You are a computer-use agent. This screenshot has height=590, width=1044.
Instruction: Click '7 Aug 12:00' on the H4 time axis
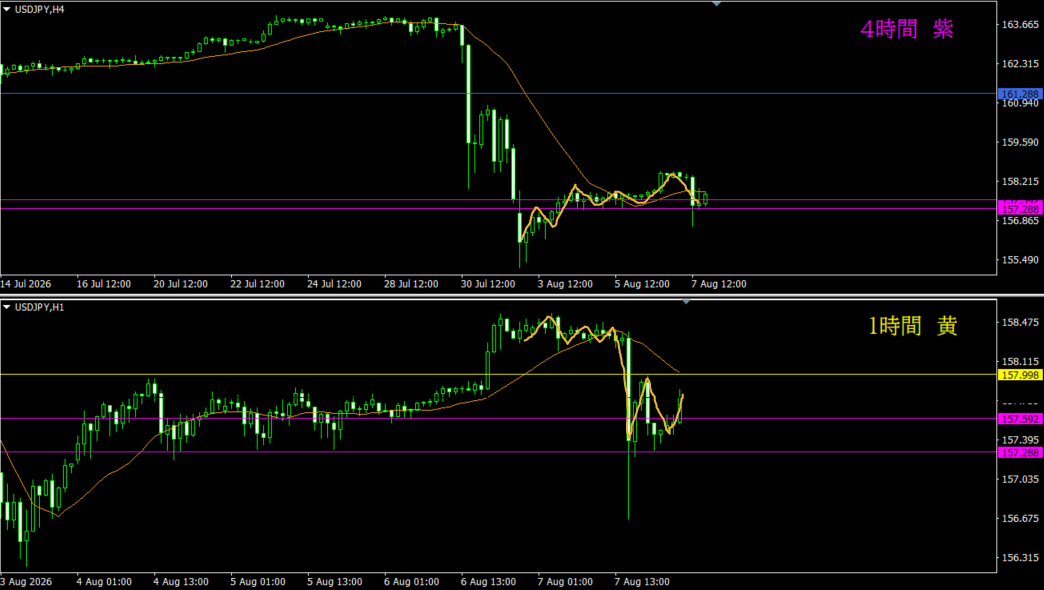719,284
